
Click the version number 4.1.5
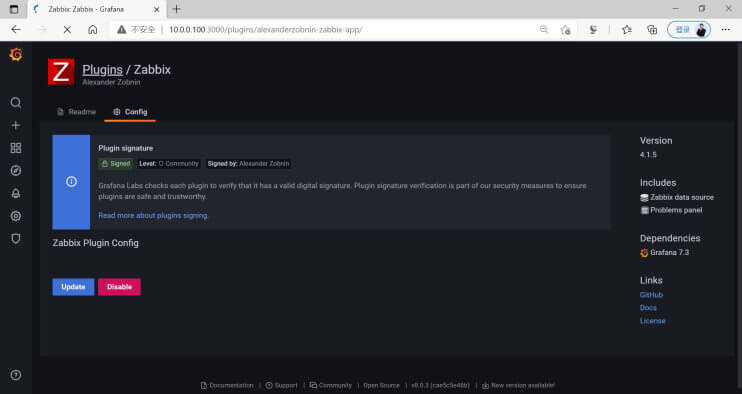[648, 155]
